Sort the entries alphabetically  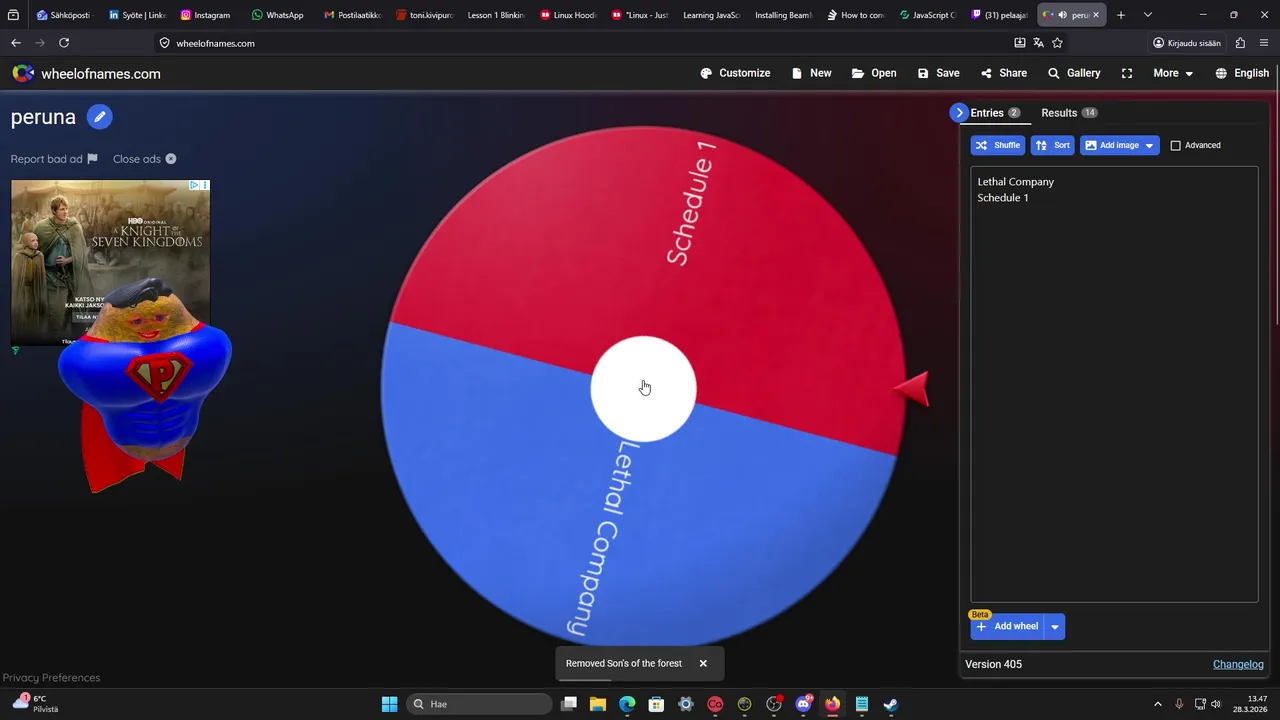coord(1052,145)
